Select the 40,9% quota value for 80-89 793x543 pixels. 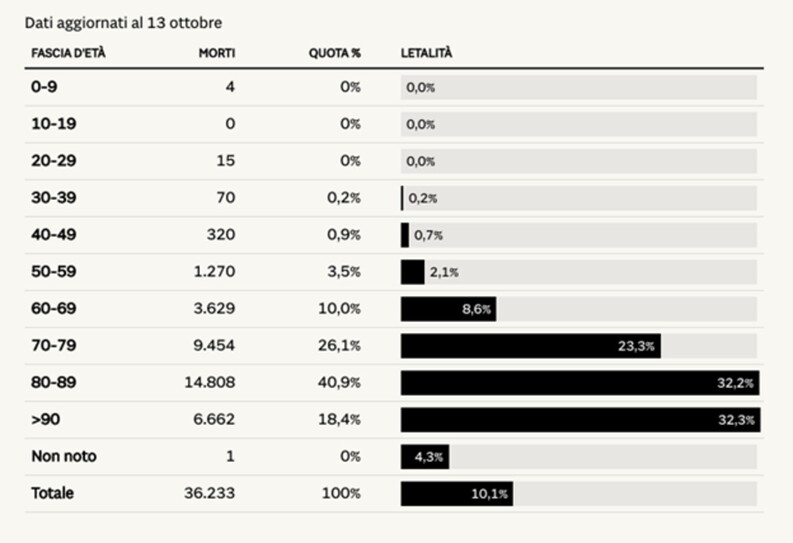point(340,383)
